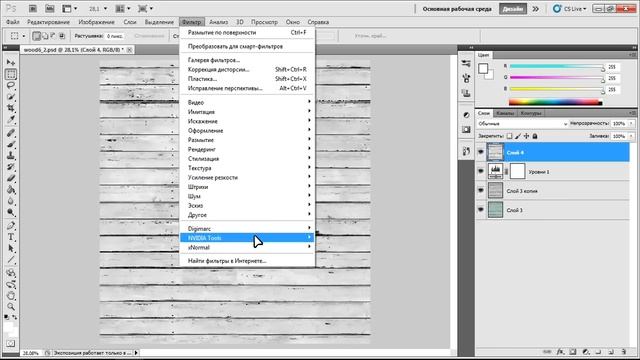Image resolution: width=640 pixels, height=360 pixels.
Task: Toggle lock transparent pixels checkbox
Action: [509, 136]
